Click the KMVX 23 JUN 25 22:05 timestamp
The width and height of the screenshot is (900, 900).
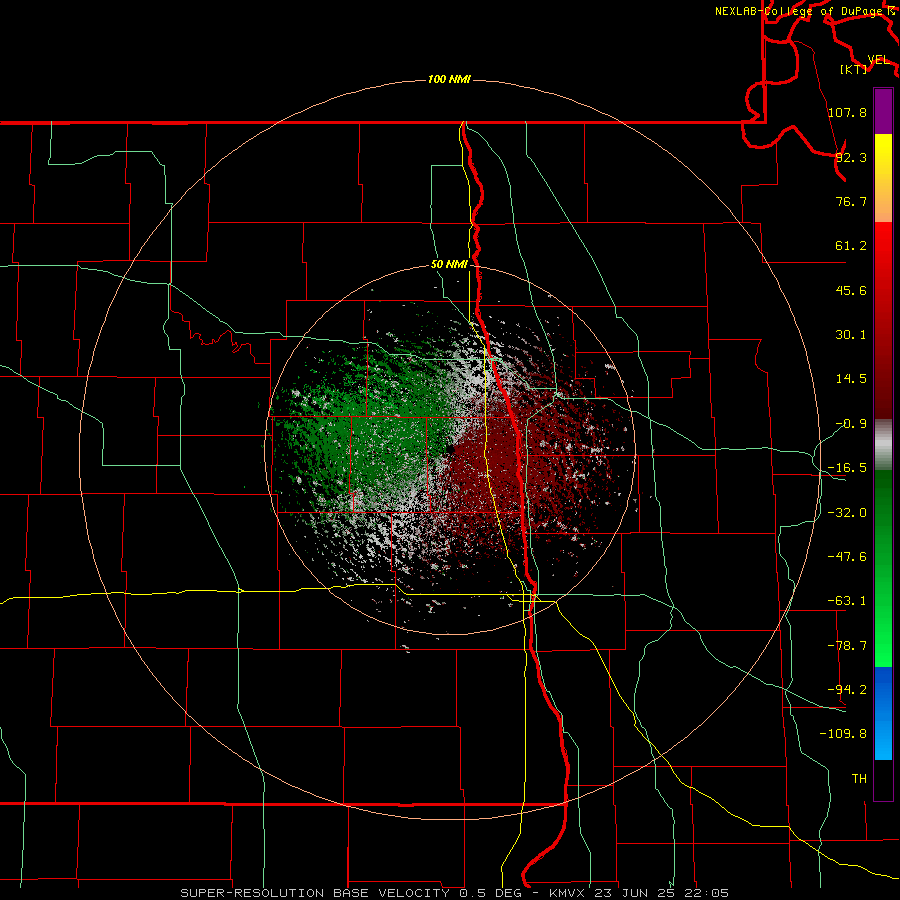(639, 893)
